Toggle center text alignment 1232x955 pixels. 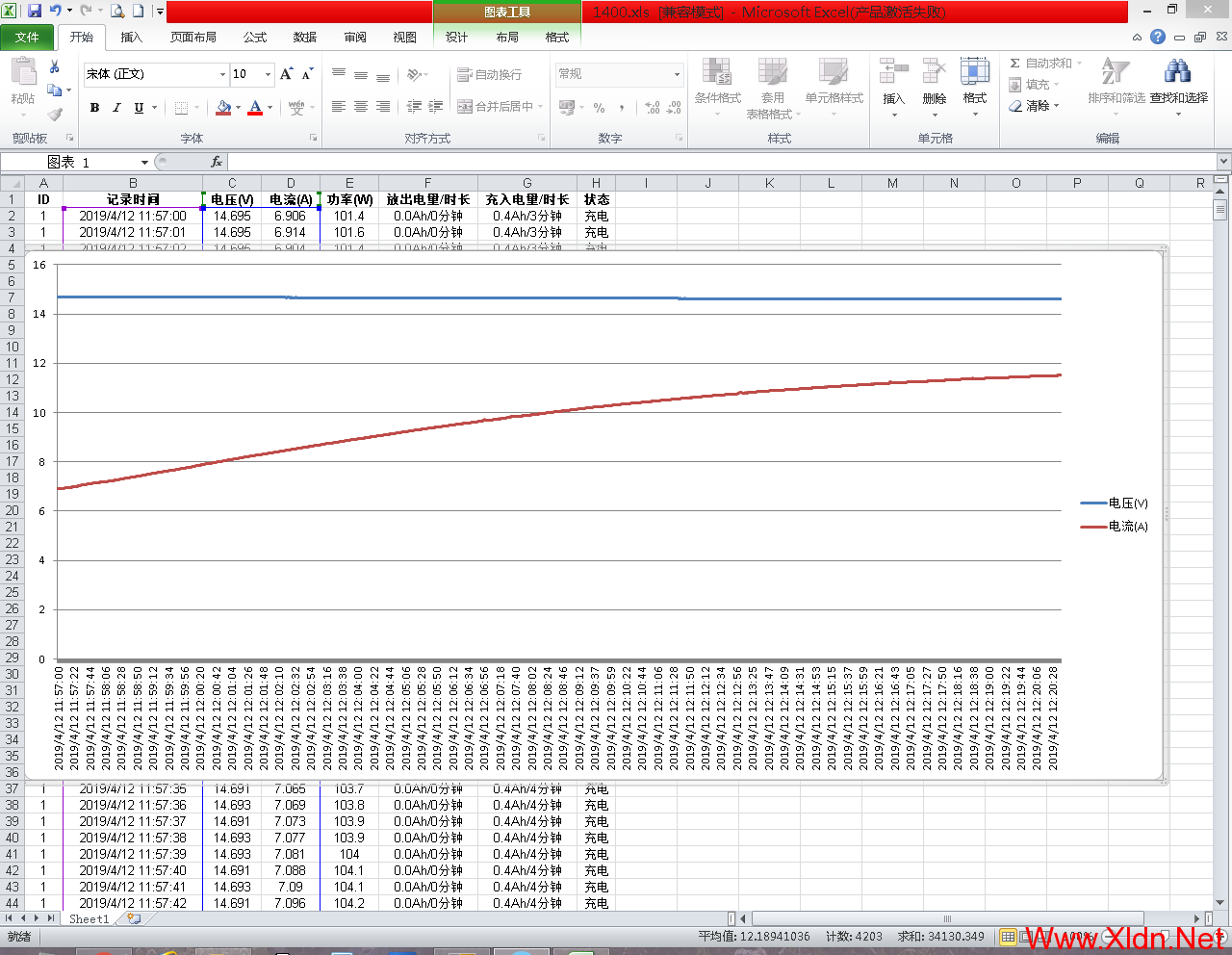point(361,107)
